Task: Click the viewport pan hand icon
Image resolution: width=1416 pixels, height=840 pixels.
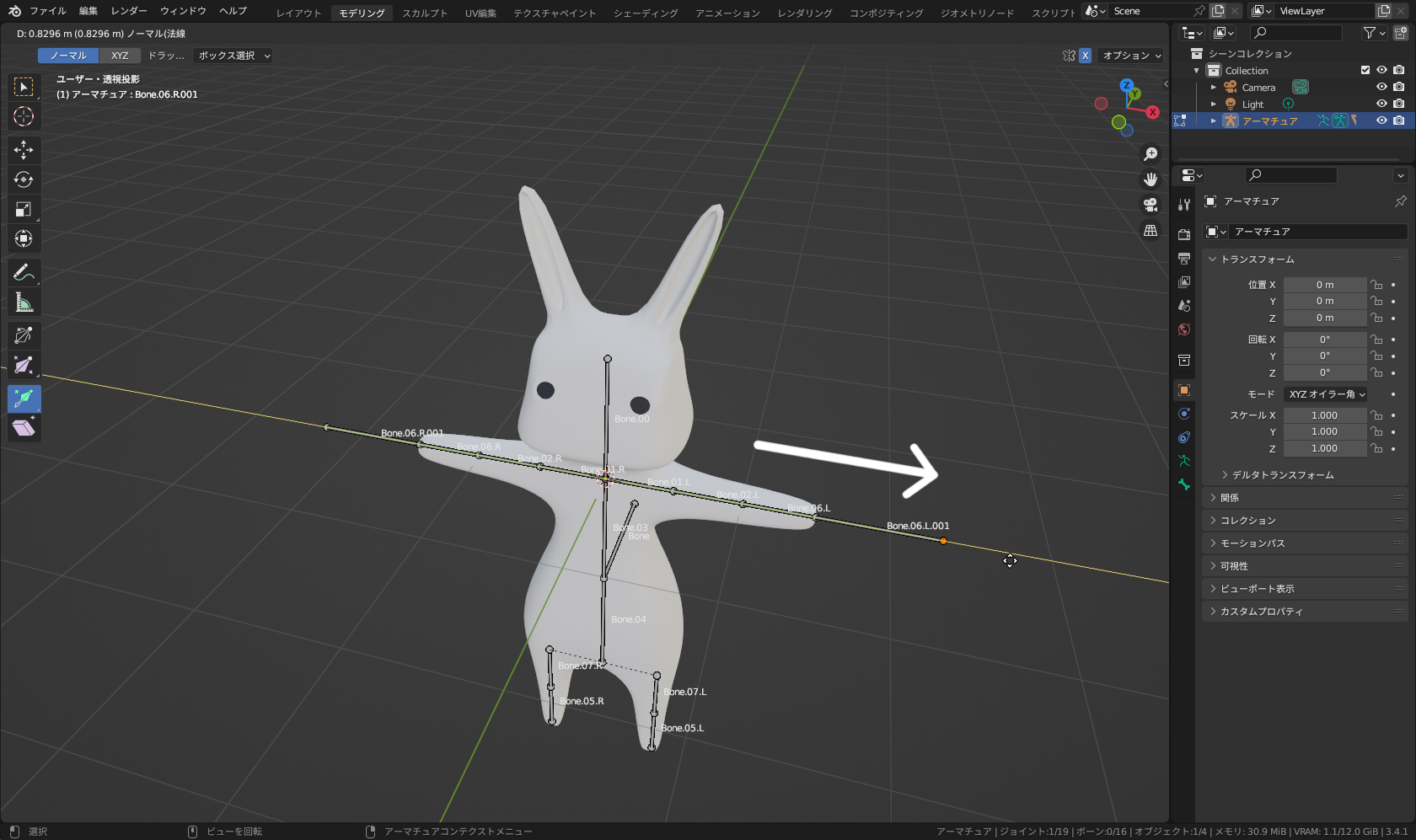Action: click(1150, 179)
